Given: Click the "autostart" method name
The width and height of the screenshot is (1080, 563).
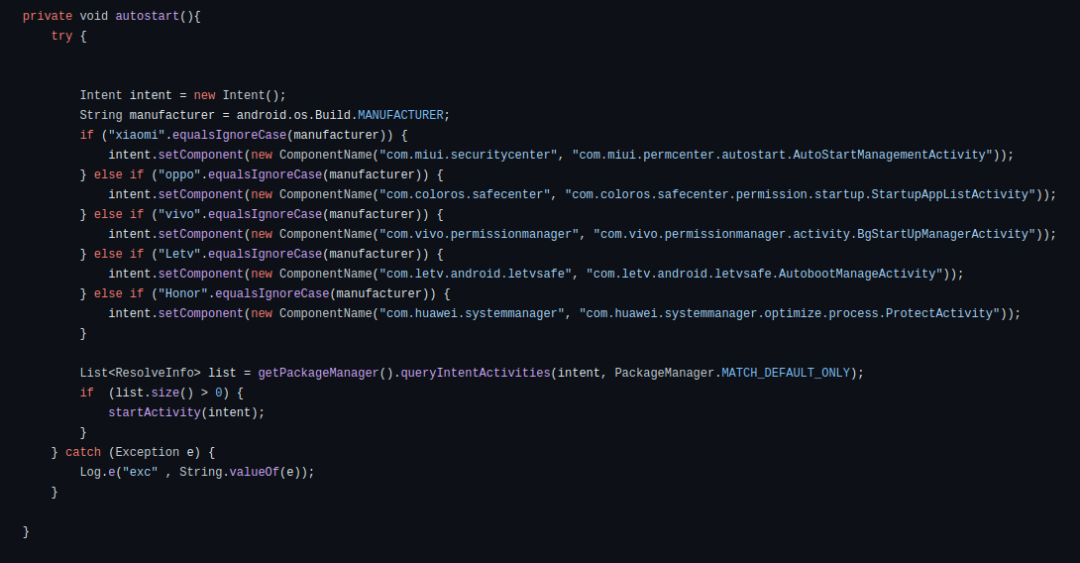Looking at the screenshot, I should point(147,16).
